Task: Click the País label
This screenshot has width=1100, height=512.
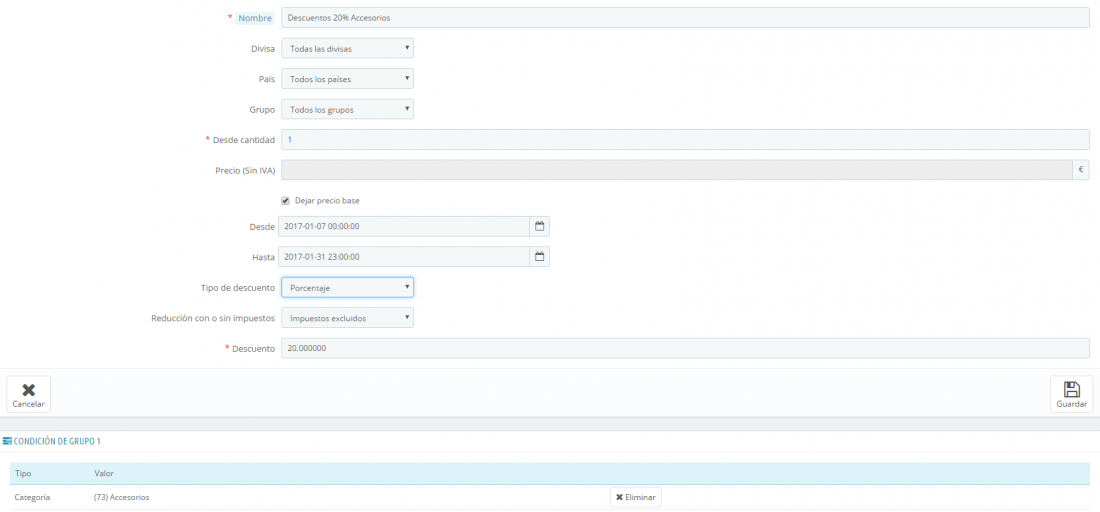Action: click(x=267, y=79)
